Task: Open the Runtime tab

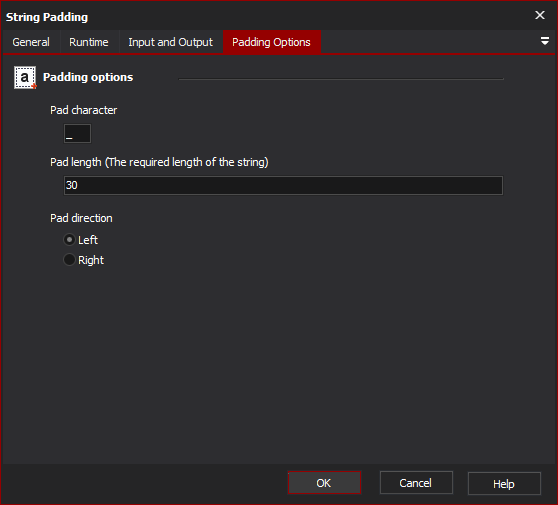Action: coord(89,42)
